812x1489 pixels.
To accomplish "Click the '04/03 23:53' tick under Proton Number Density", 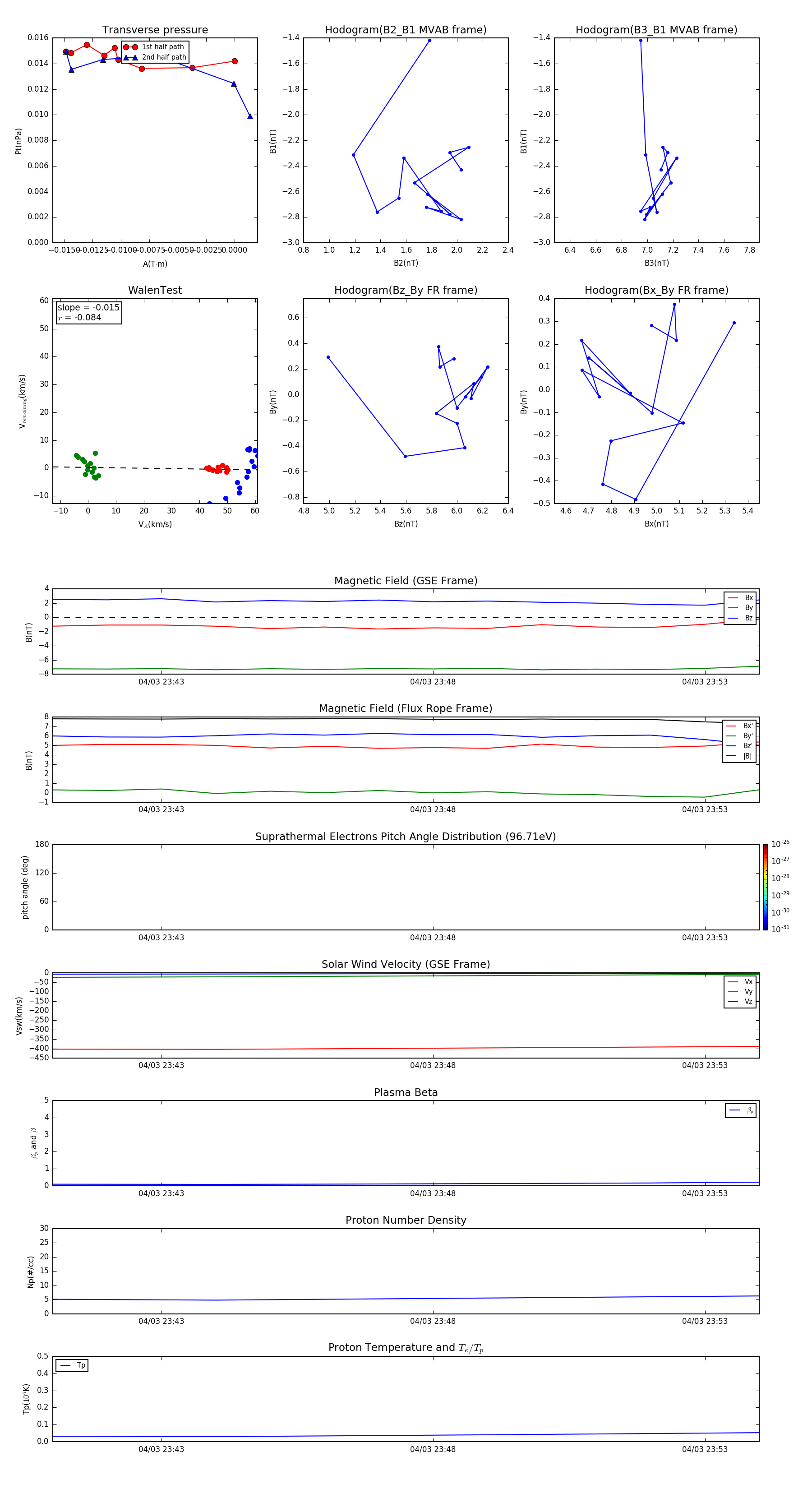I will click(705, 1321).
